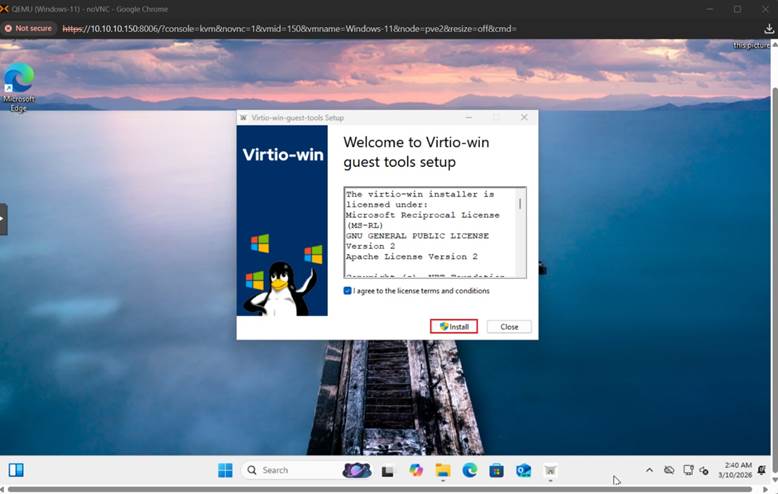Image resolution: width=778 pixels, height=494 pixels.
Task: Click the Not secure site info badge
Action: click(x=29, y=28)
